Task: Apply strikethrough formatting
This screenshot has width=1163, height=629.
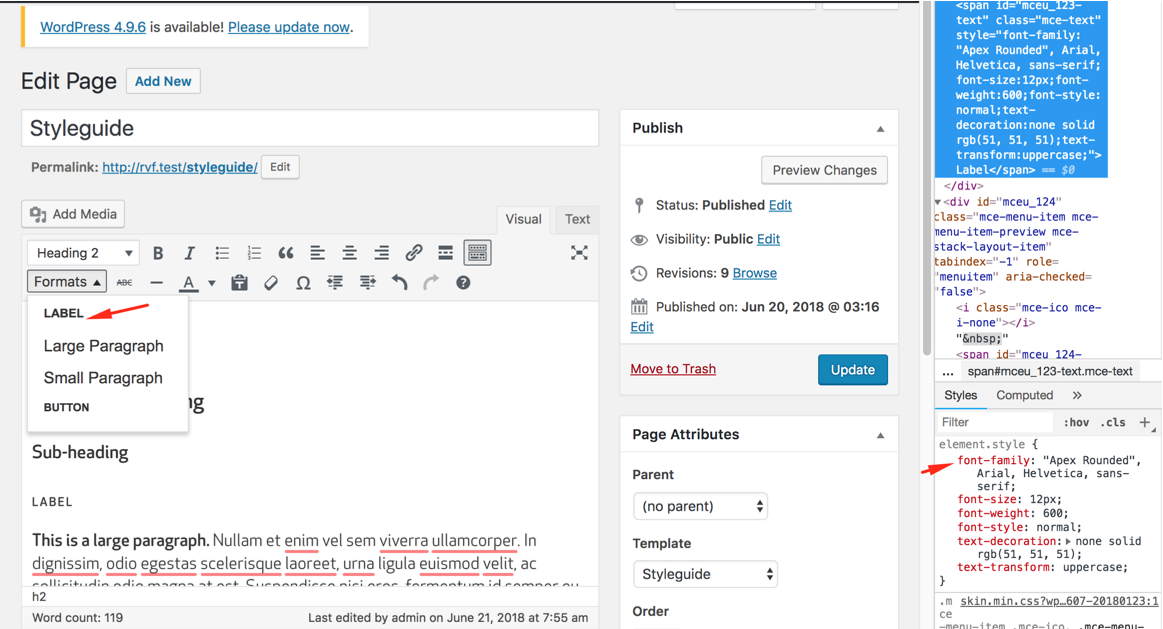Action: point(125,283)
